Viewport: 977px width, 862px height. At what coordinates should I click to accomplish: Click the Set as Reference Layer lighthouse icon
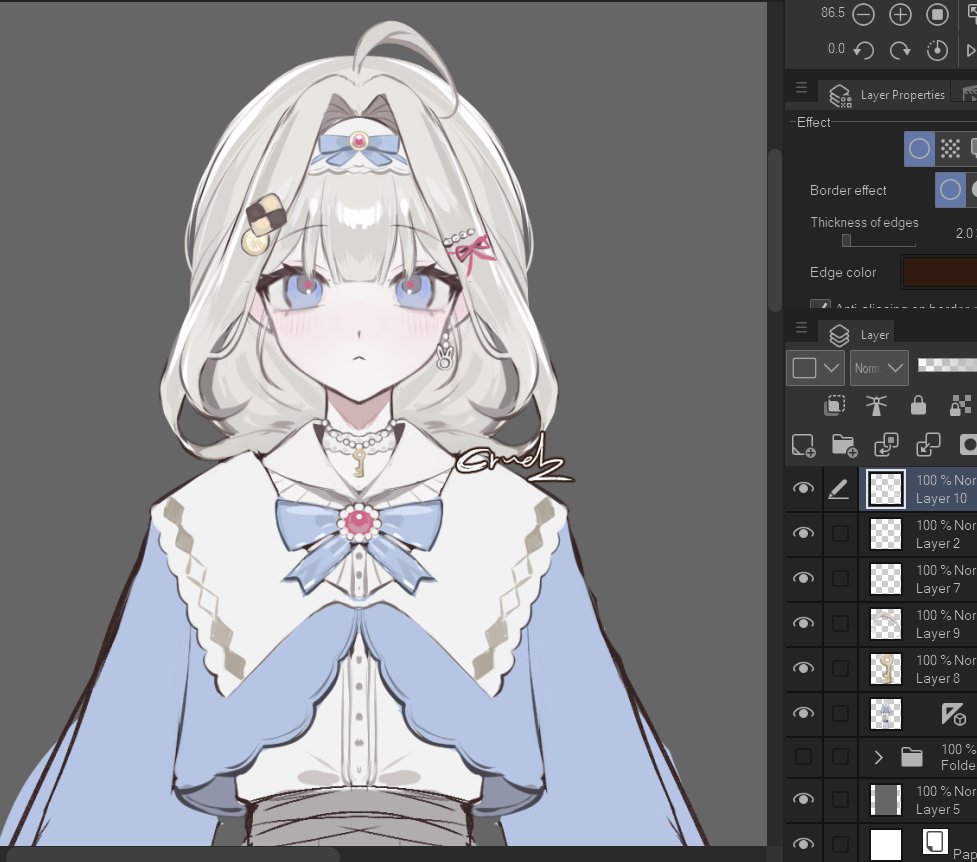click(875, 406)
